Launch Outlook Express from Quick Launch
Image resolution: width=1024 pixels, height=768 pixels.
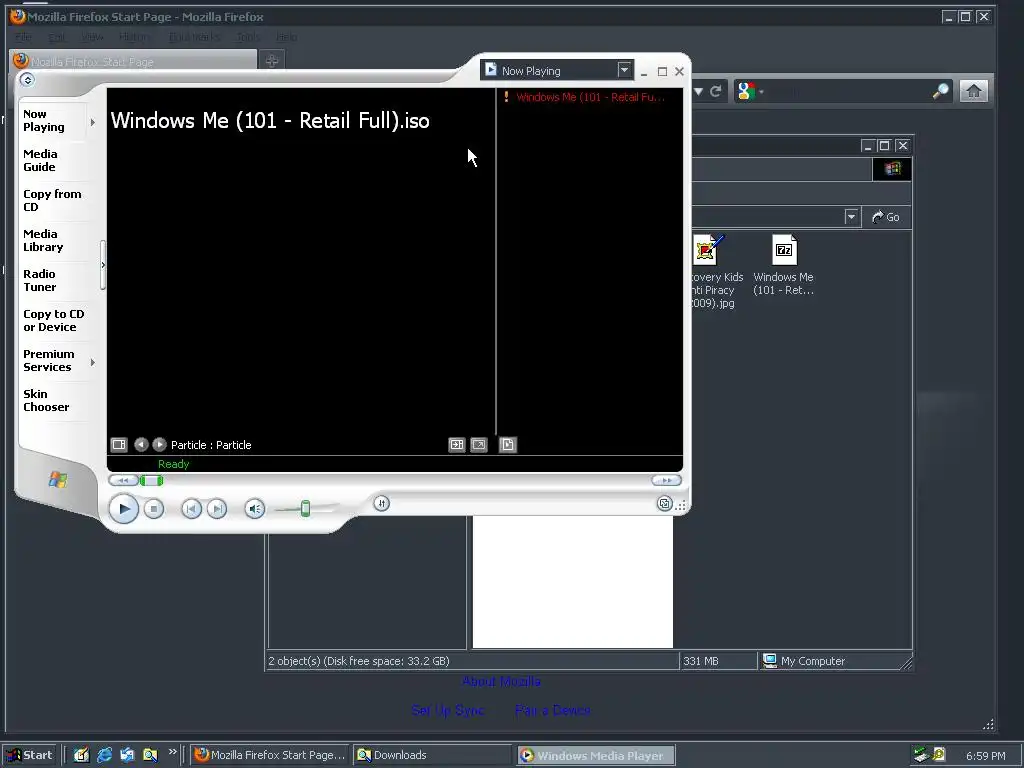pyautogui.click(x=127, y=755)
